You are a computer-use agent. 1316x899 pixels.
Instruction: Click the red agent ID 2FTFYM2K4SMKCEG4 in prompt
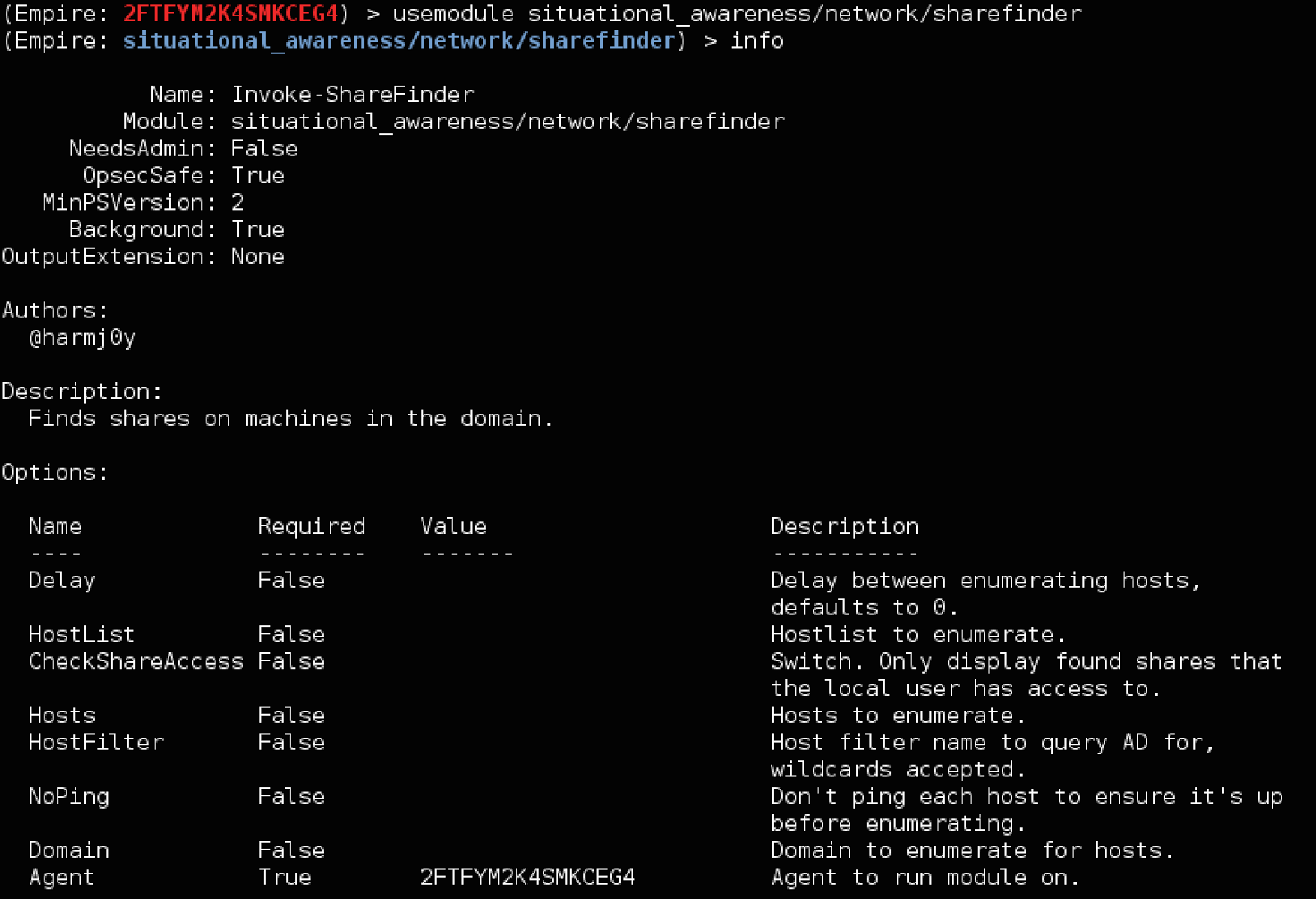point(231,14)
